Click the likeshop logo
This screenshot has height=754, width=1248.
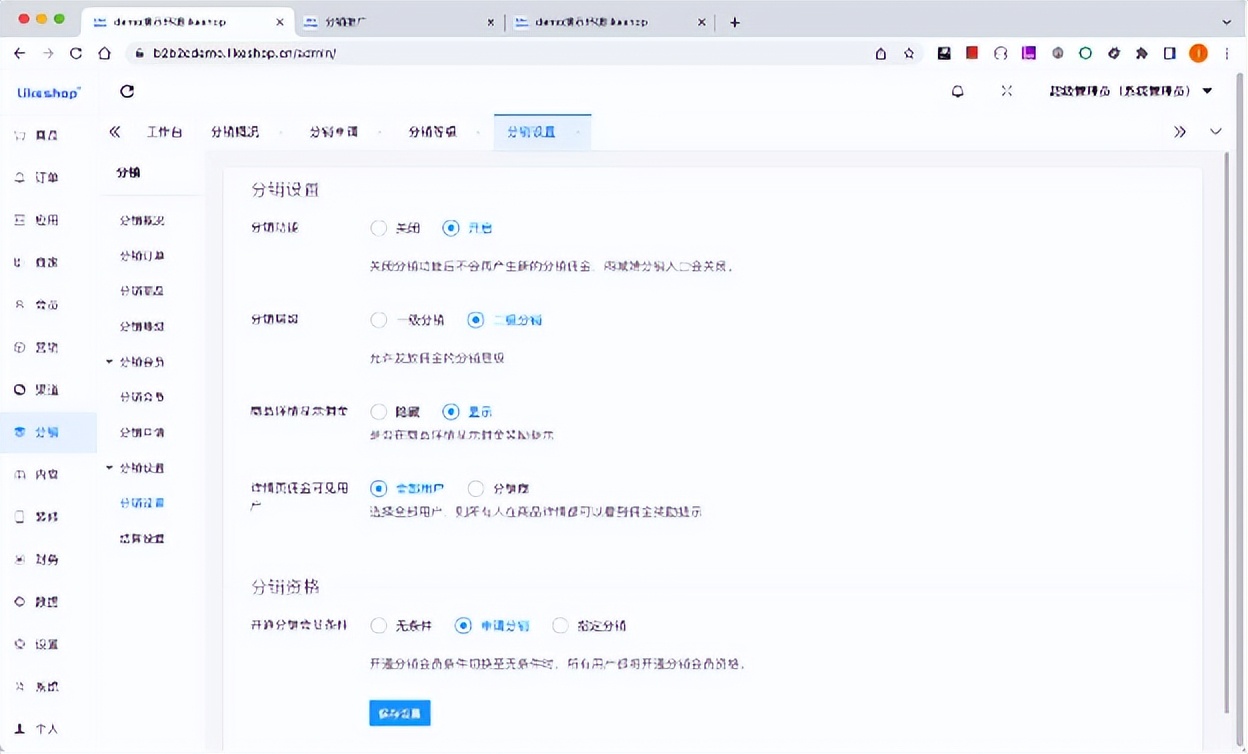[48, 92]
